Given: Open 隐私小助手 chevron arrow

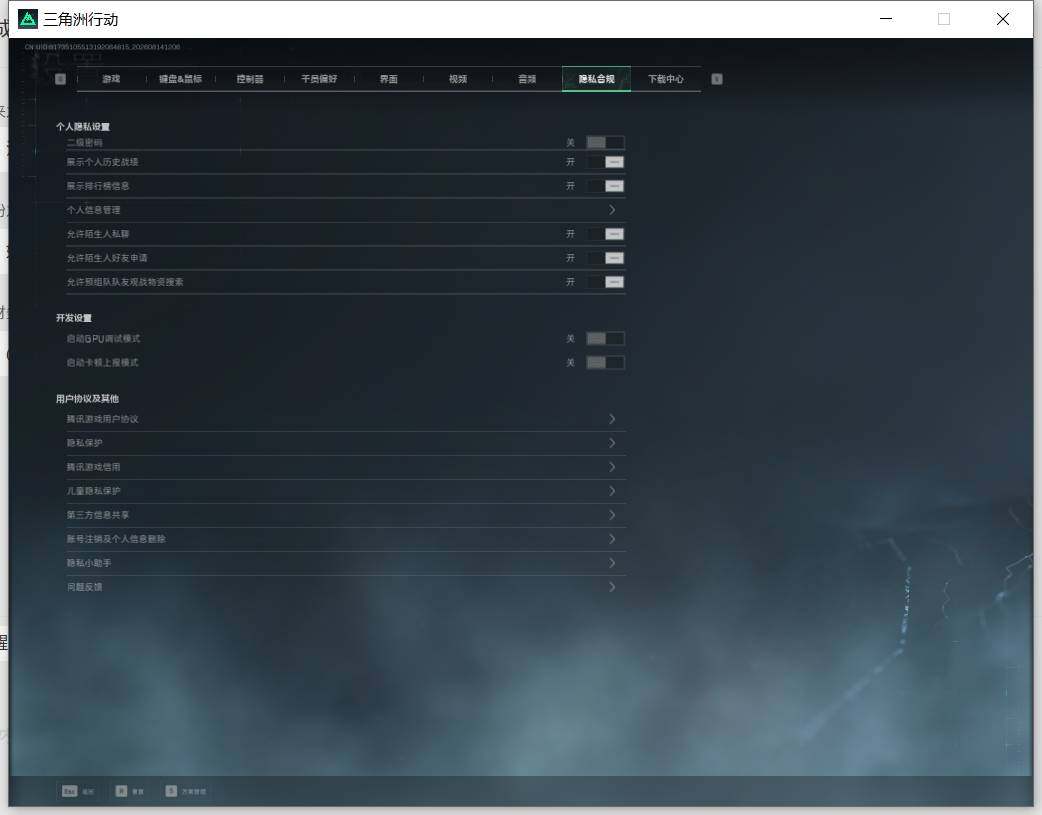Looking at the screenshot, I should pos(612,562).
